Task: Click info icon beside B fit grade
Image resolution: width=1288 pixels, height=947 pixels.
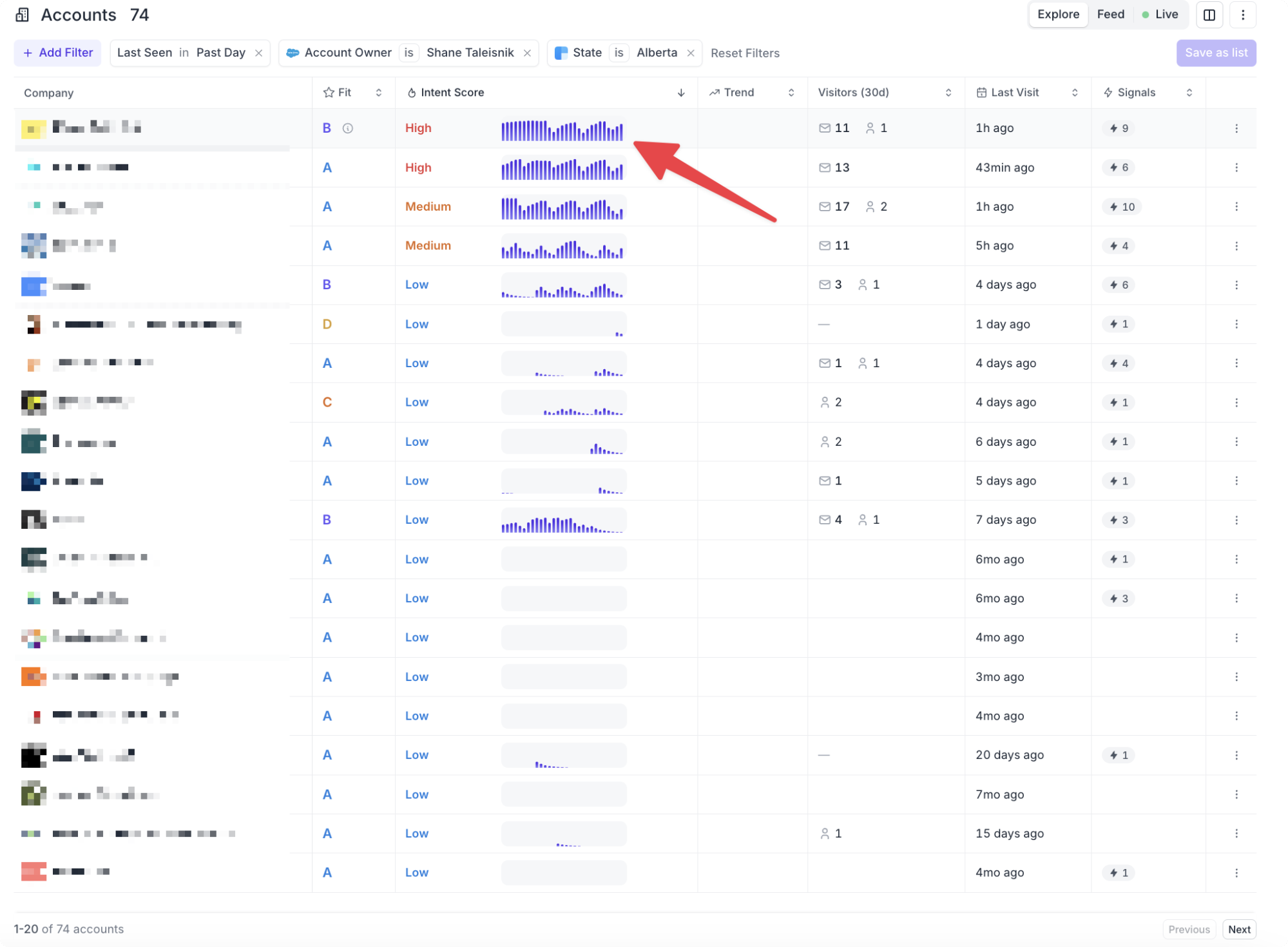Action: (x=348, y=128)
